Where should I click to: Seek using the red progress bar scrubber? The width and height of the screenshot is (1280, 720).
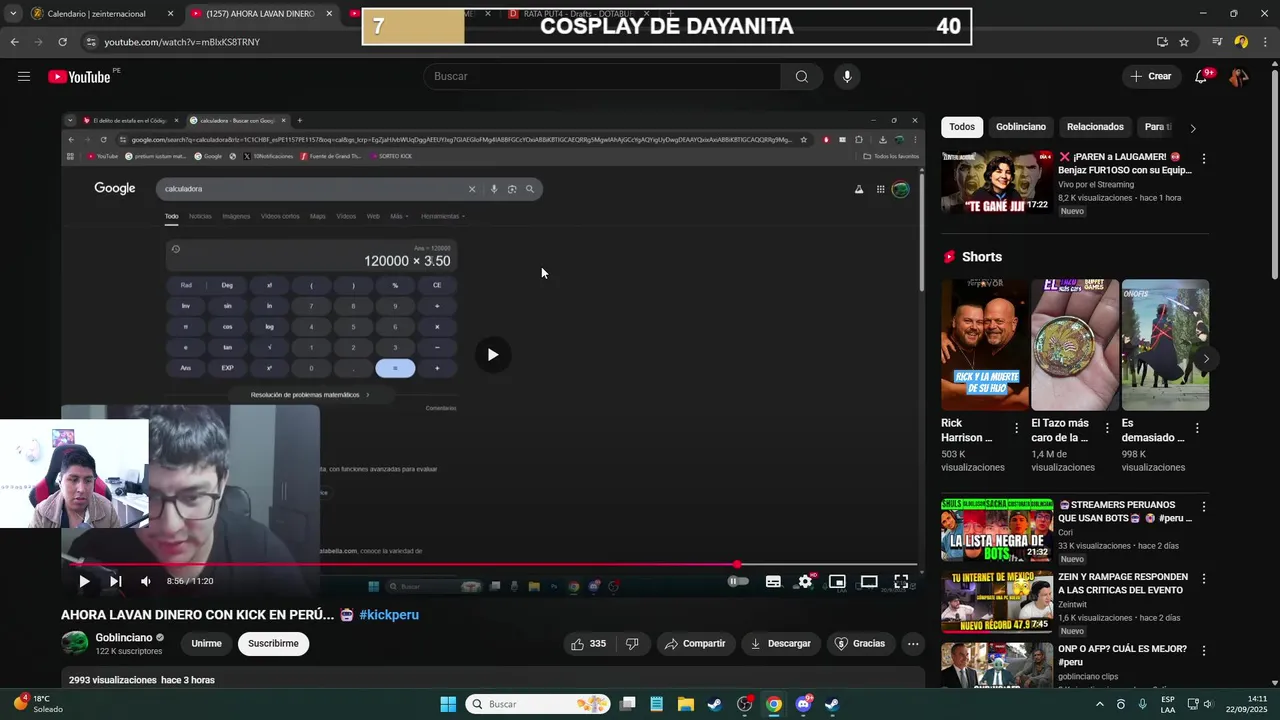pyautogui.click(x=737, y=565)
